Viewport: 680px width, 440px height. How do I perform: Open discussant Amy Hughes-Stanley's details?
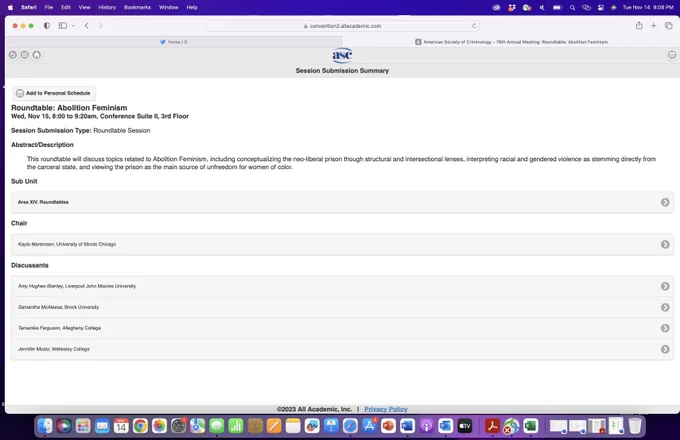tap(342, 286)
